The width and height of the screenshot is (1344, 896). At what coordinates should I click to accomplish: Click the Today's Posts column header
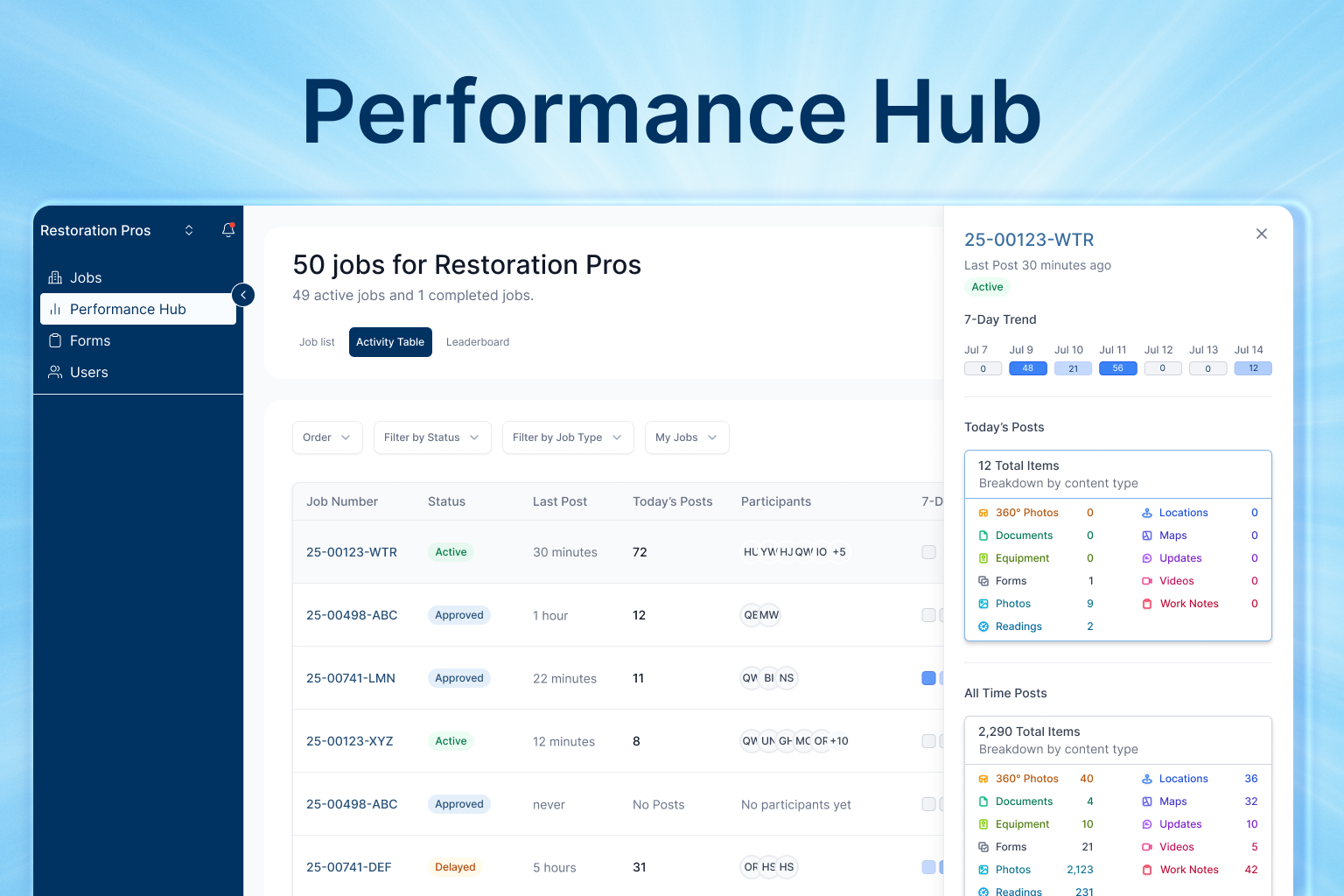(x=673, y=501)
